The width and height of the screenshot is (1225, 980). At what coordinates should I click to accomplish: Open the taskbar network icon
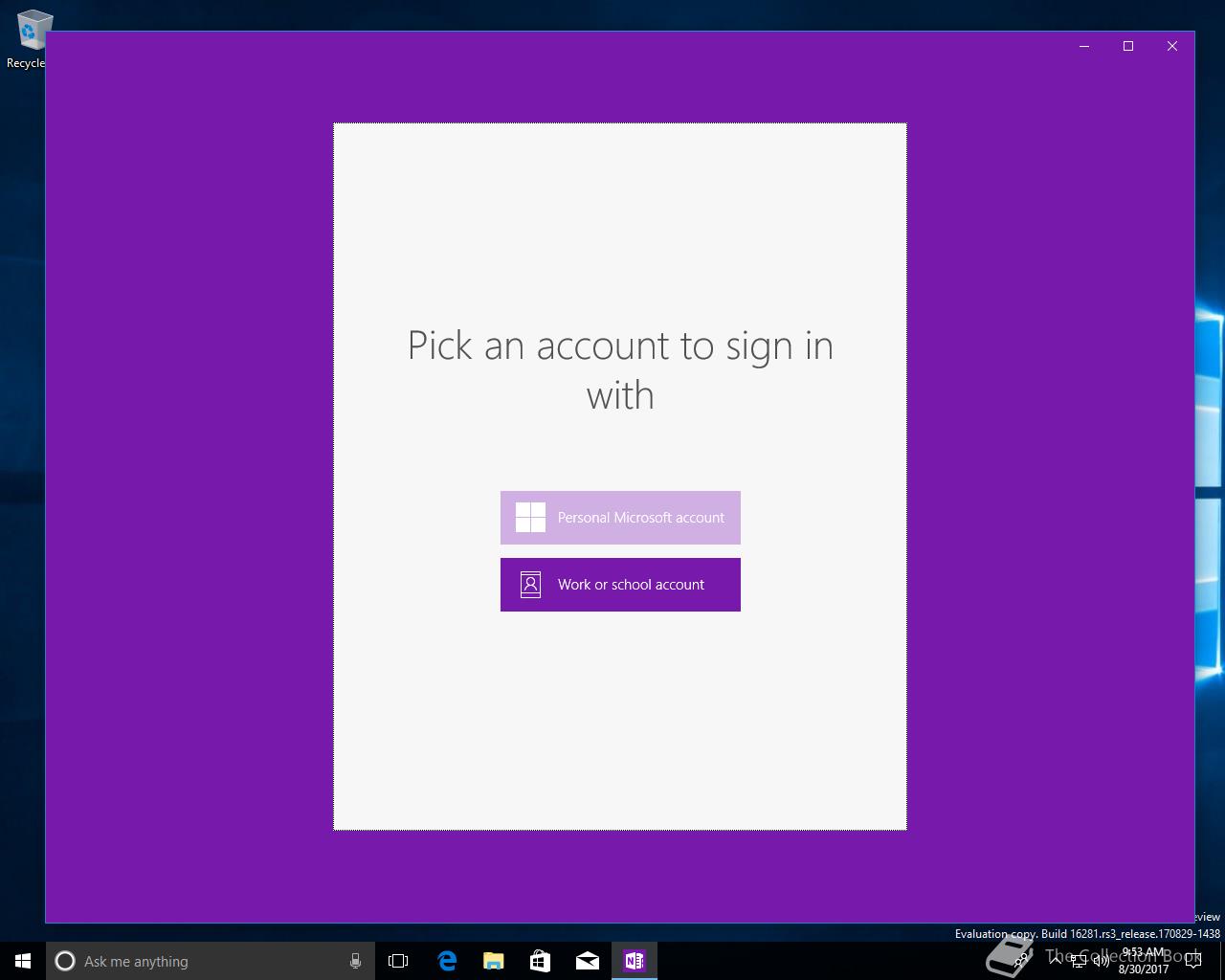(1078, 961)
